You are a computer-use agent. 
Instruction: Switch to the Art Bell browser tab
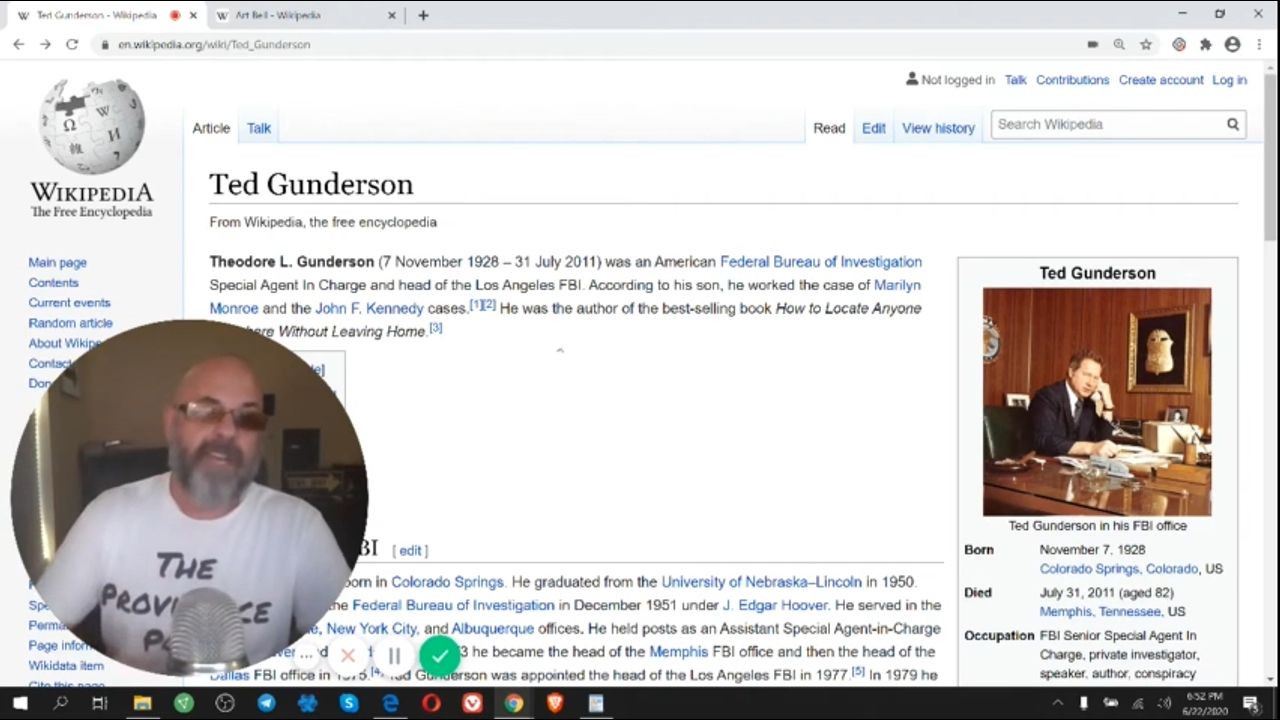point(290,15)
